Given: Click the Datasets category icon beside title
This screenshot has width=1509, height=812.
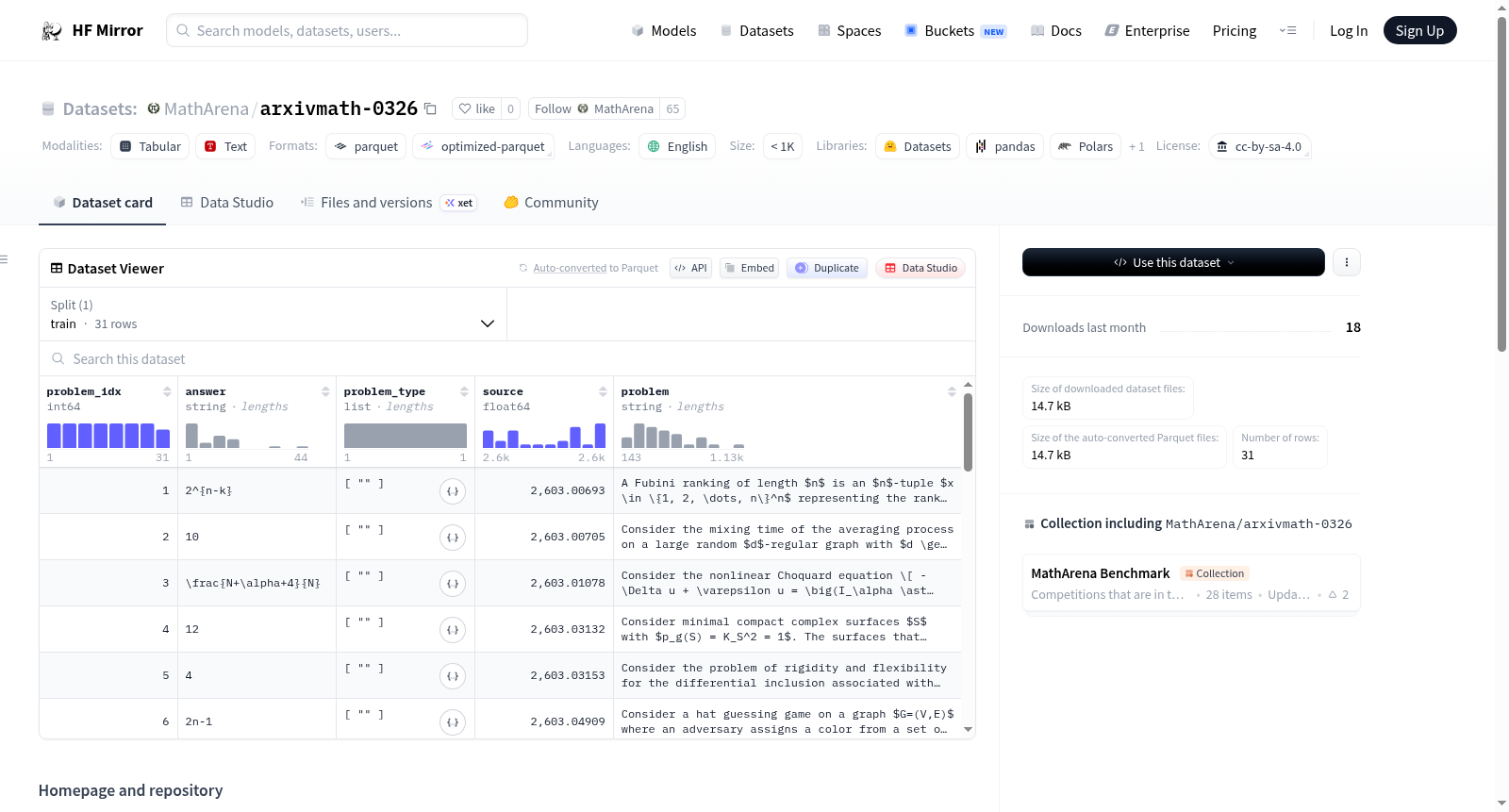Looking at the screenshot, I should click(48, 108).
